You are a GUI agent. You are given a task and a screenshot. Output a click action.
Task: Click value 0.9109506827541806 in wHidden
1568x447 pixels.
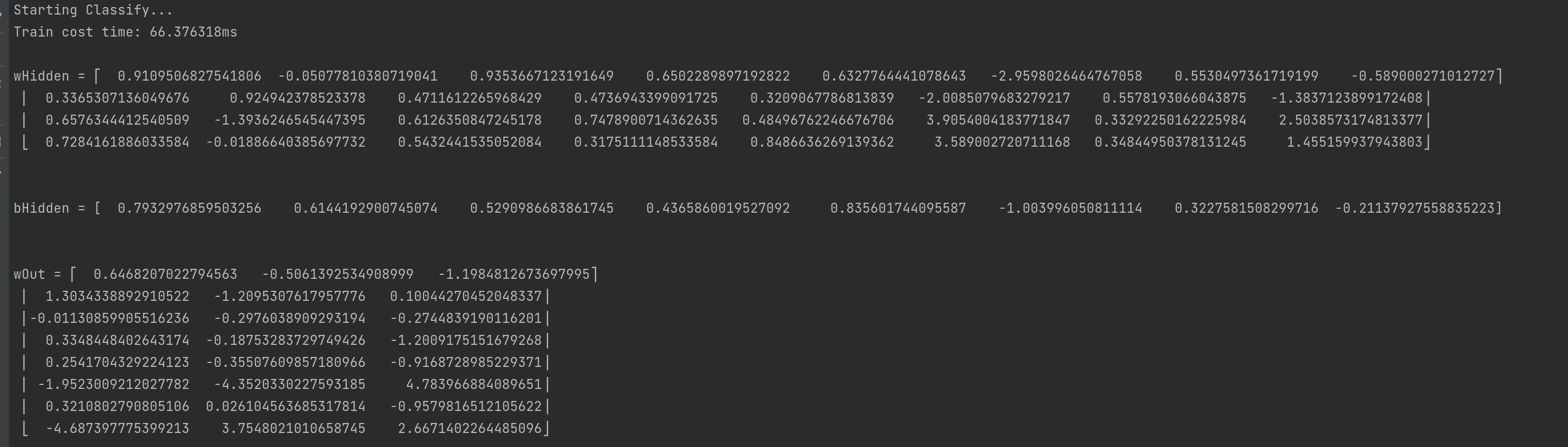coord(189,76)
